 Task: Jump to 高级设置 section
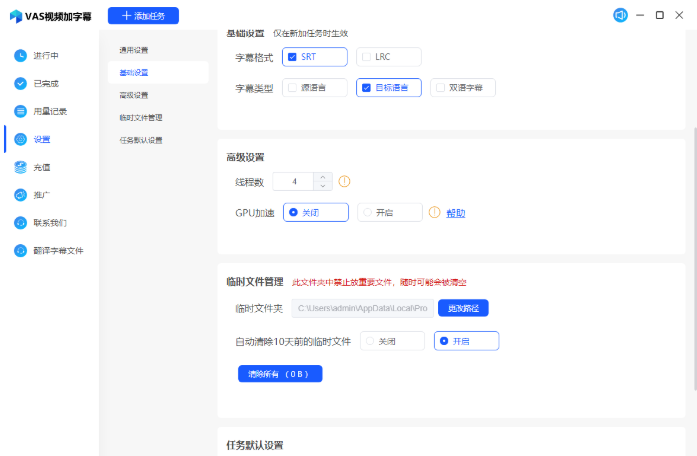tap(134, 95)
